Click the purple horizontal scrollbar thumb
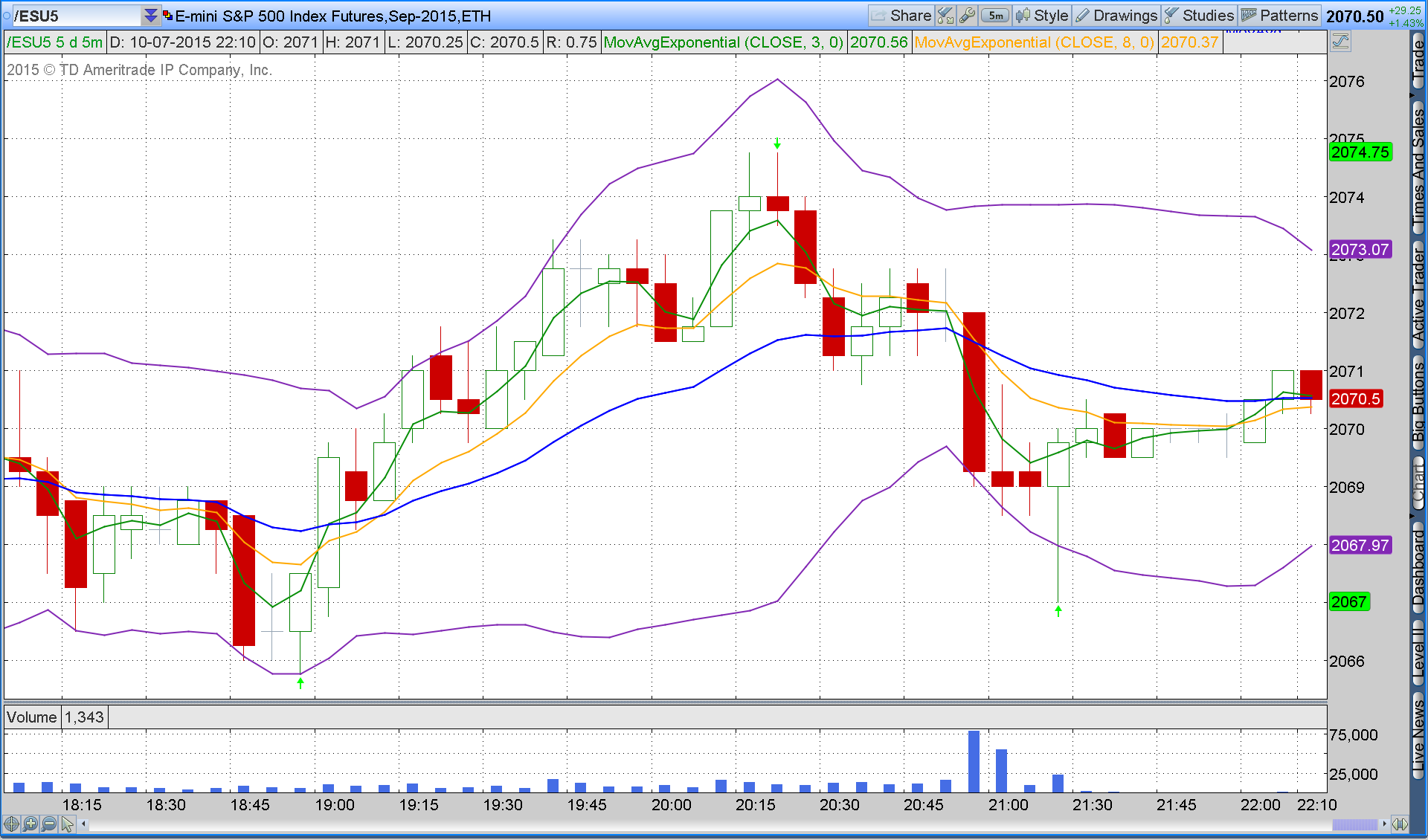Viewport: 1428px width, 840px height. coord(1355,824)
